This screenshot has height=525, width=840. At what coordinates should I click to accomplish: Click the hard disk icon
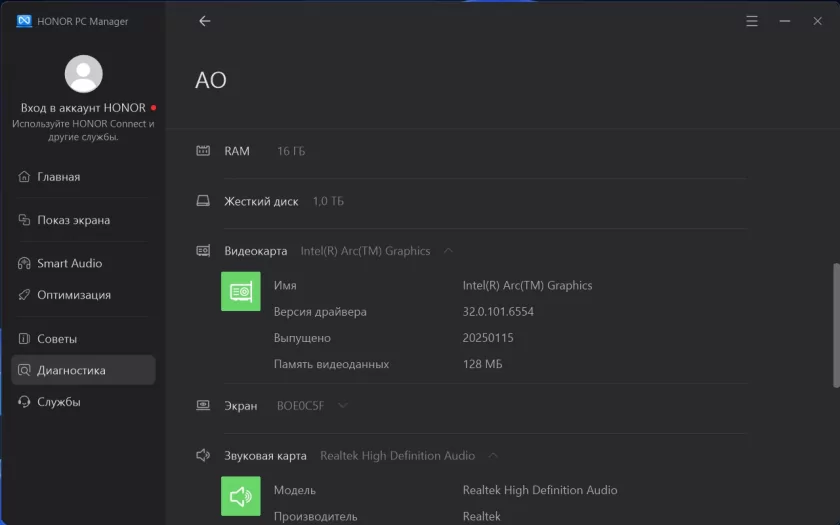(203, 201)
